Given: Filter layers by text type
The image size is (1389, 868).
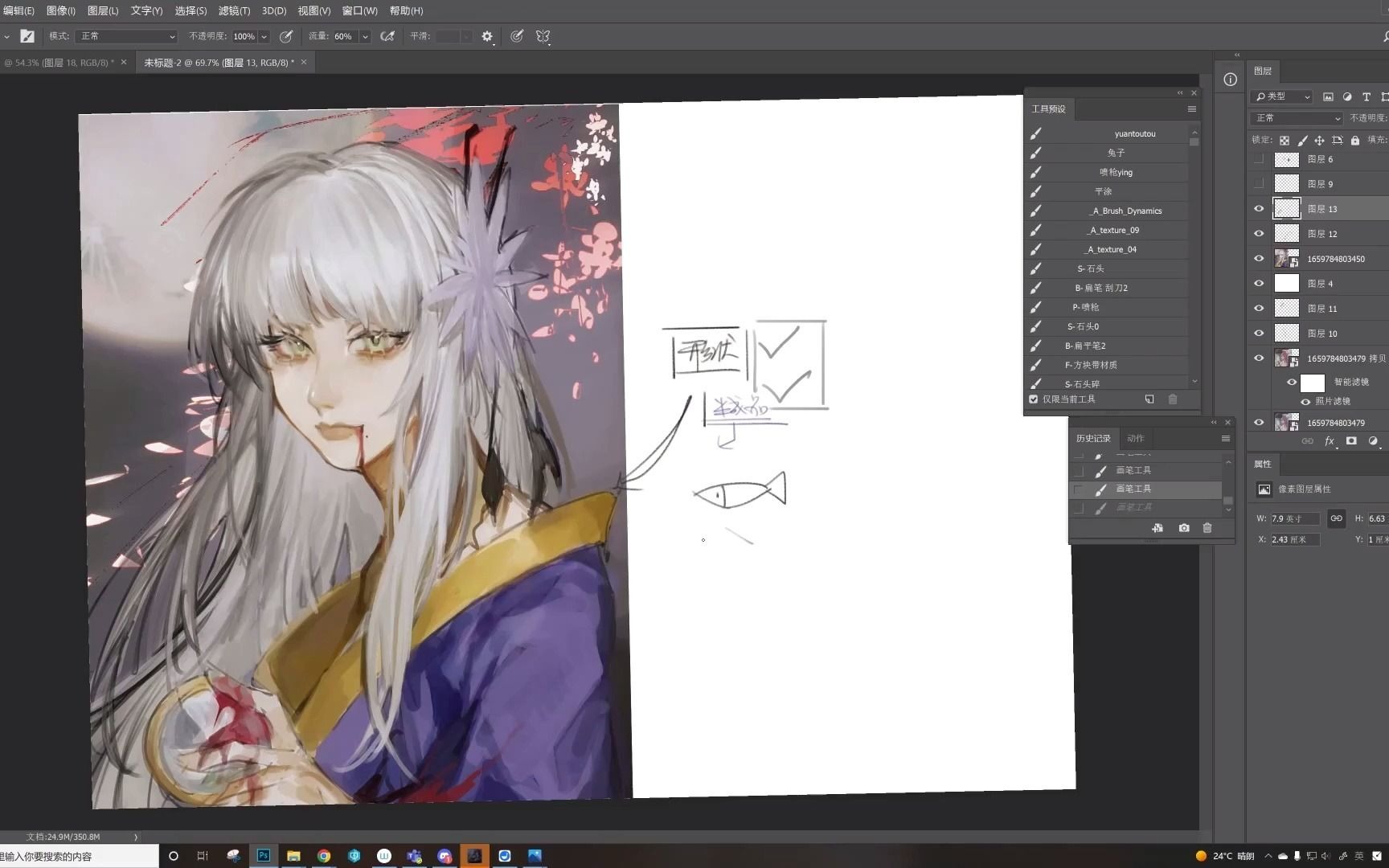Looking at the screenshot, I should click(1366, 96).
